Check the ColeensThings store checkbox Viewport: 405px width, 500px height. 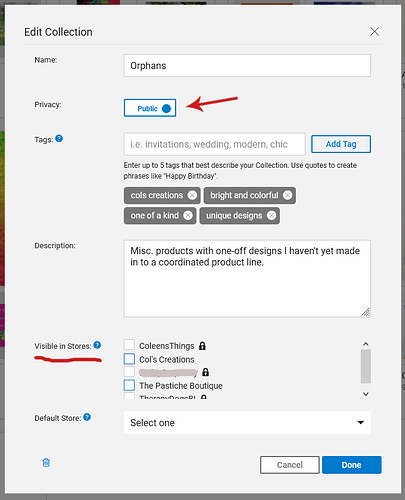tap(129, 345)
